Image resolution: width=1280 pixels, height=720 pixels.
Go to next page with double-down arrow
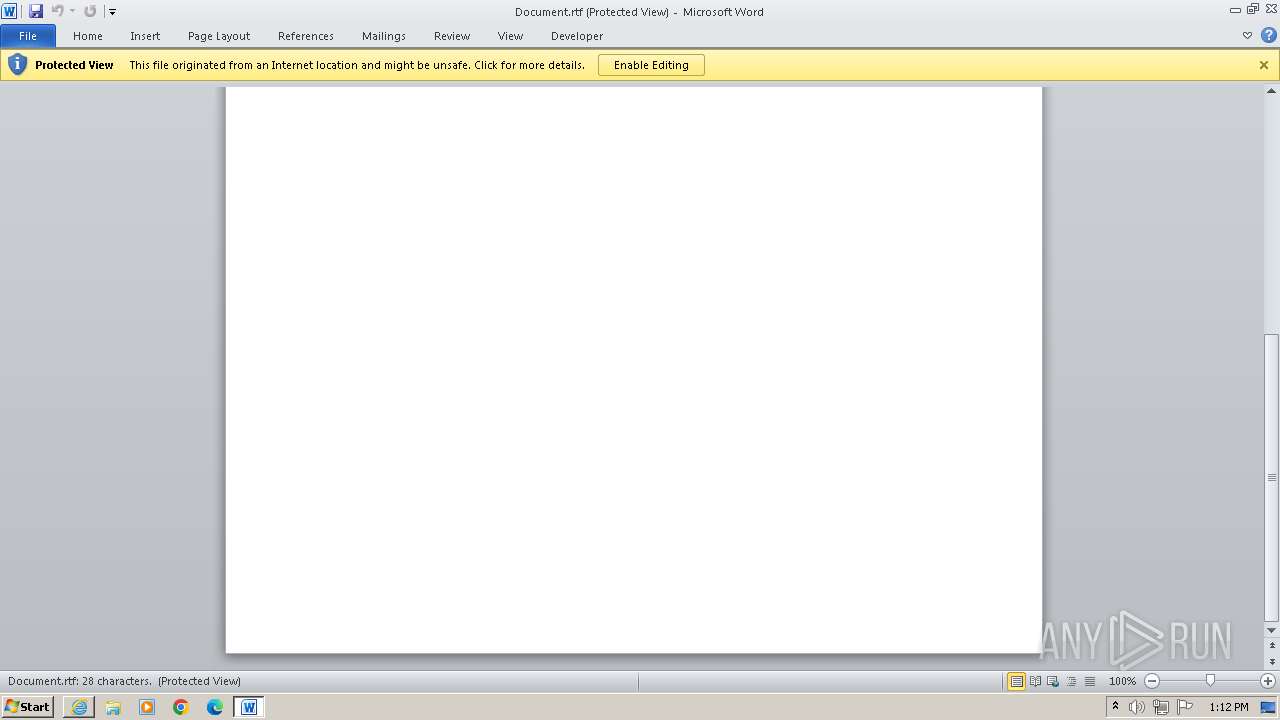pyautogui.click(x=1272, y=662)
